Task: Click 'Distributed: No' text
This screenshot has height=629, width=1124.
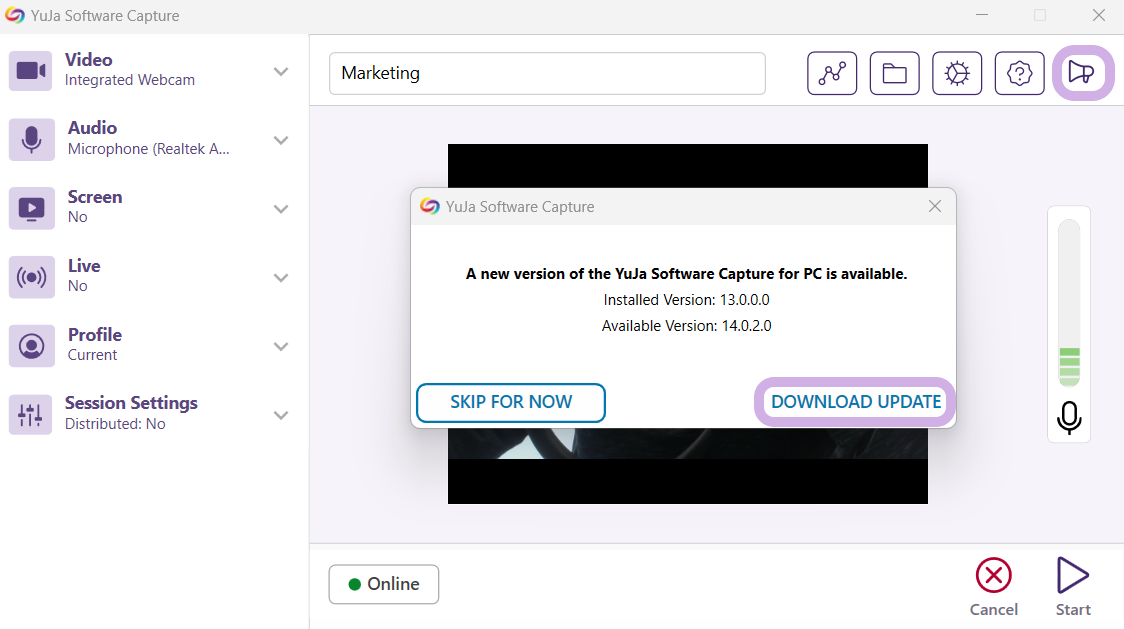Action: click(115, 424)
